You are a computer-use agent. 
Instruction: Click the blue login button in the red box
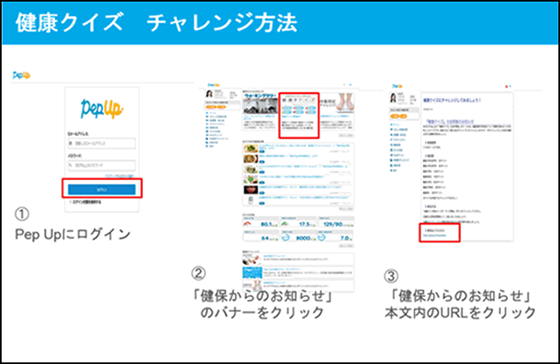click(x=102, y=189)
